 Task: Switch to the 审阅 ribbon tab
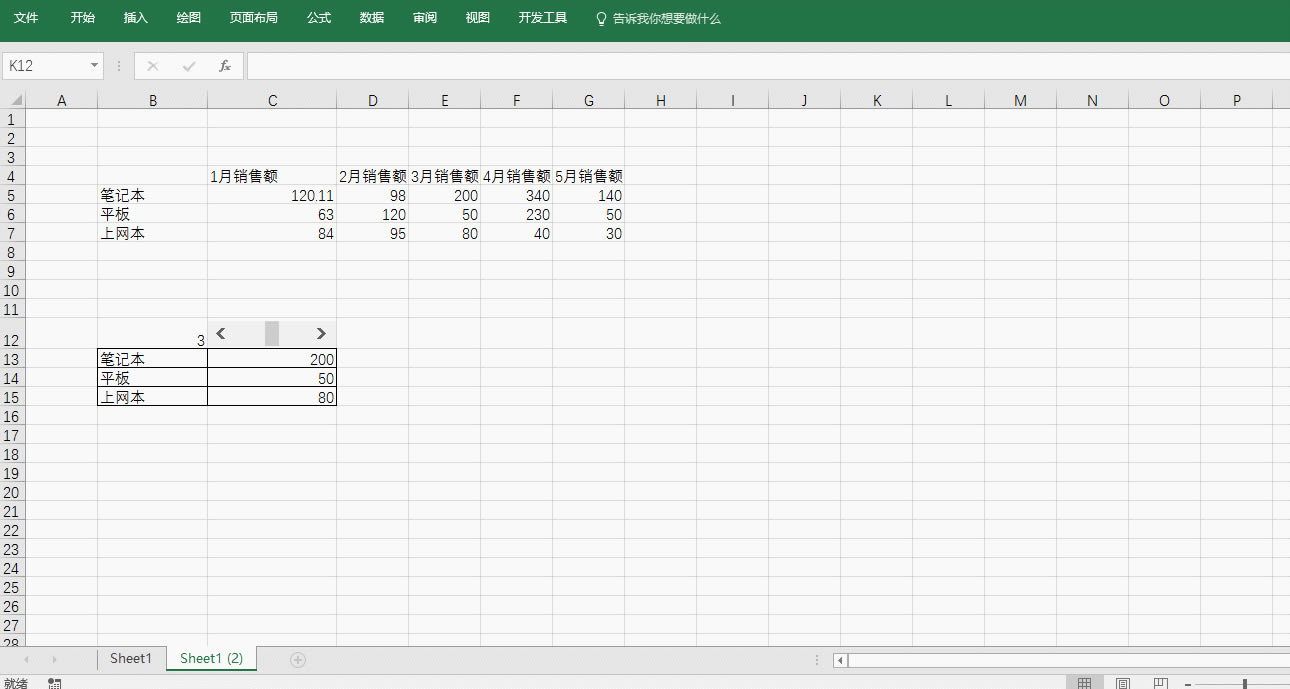(425, 18)
